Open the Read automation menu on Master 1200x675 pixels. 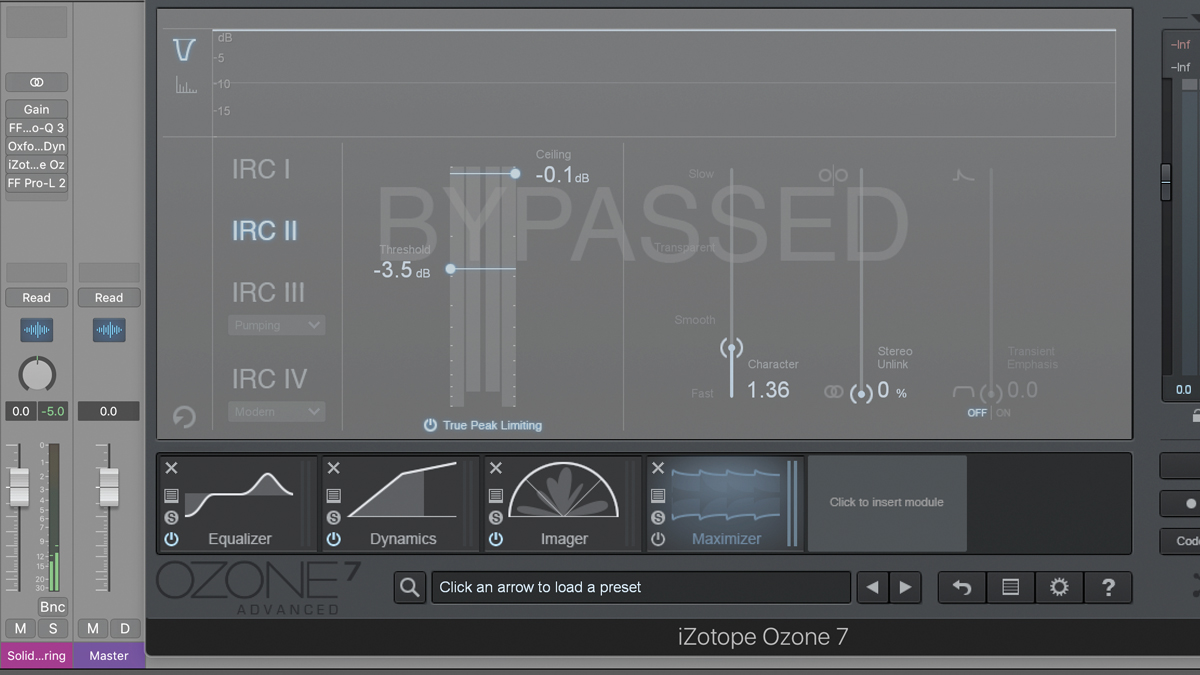pyautogui.click(x=109, y=297)
